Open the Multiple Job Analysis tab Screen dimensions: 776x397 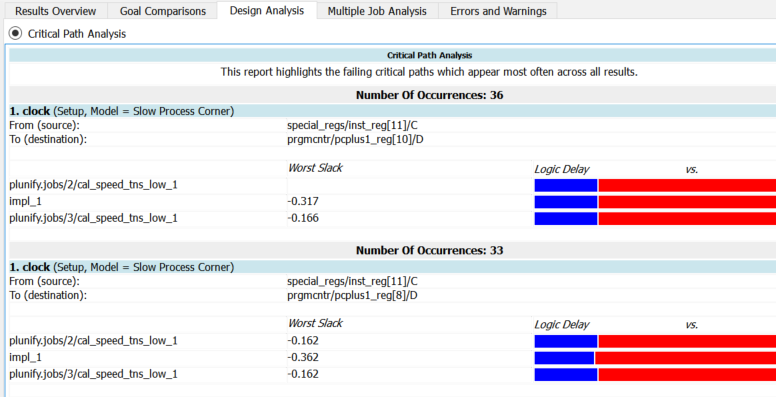point(377,11)
